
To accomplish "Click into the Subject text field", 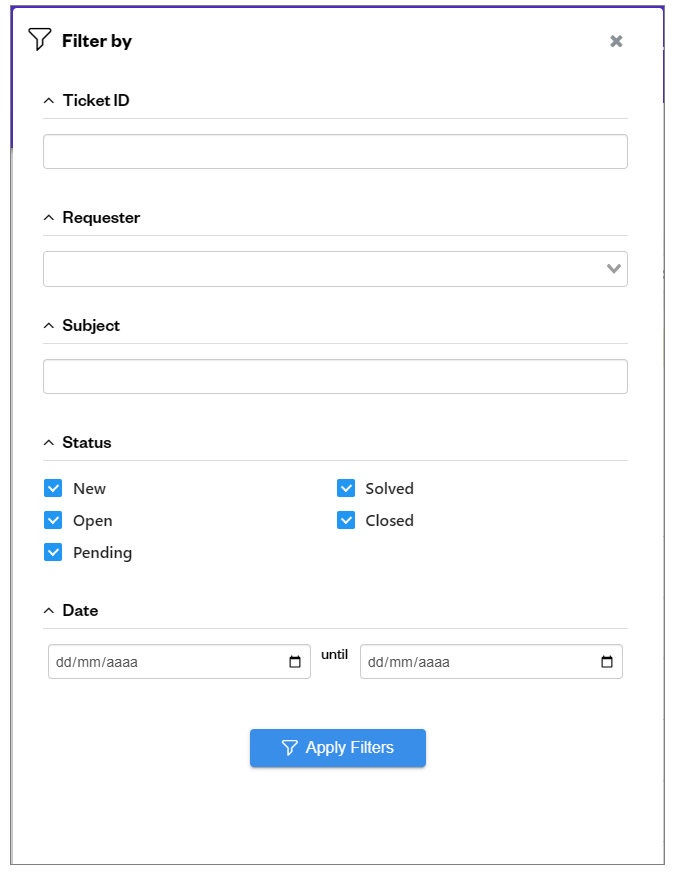I will pyautogui.click(x=335, y=377).
